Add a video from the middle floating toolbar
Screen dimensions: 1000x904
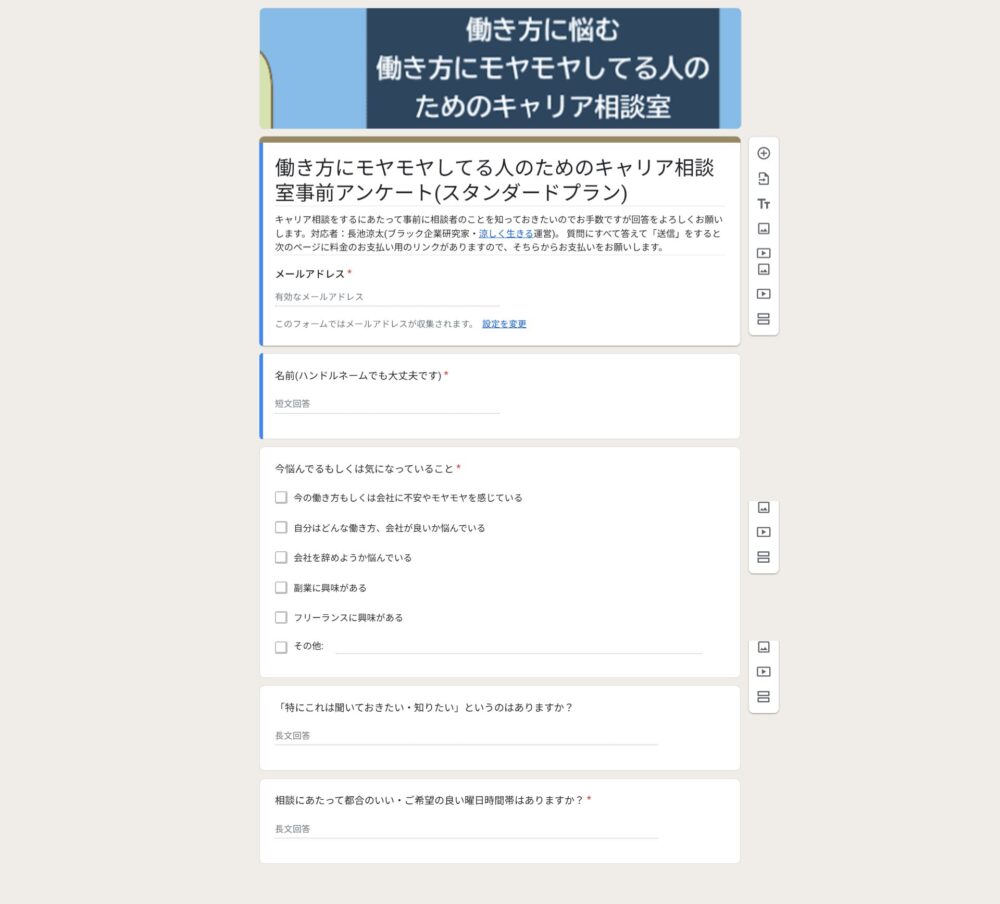point(763,532)
